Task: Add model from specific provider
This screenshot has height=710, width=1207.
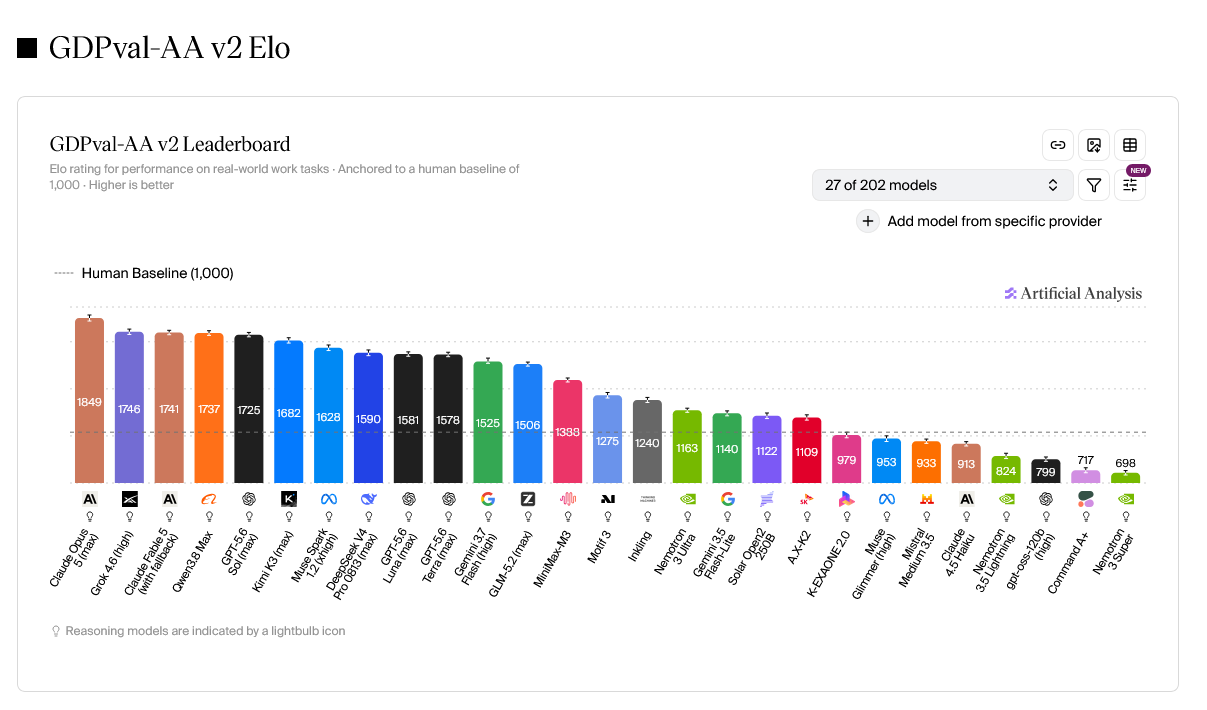Action: tap(994, 221)
